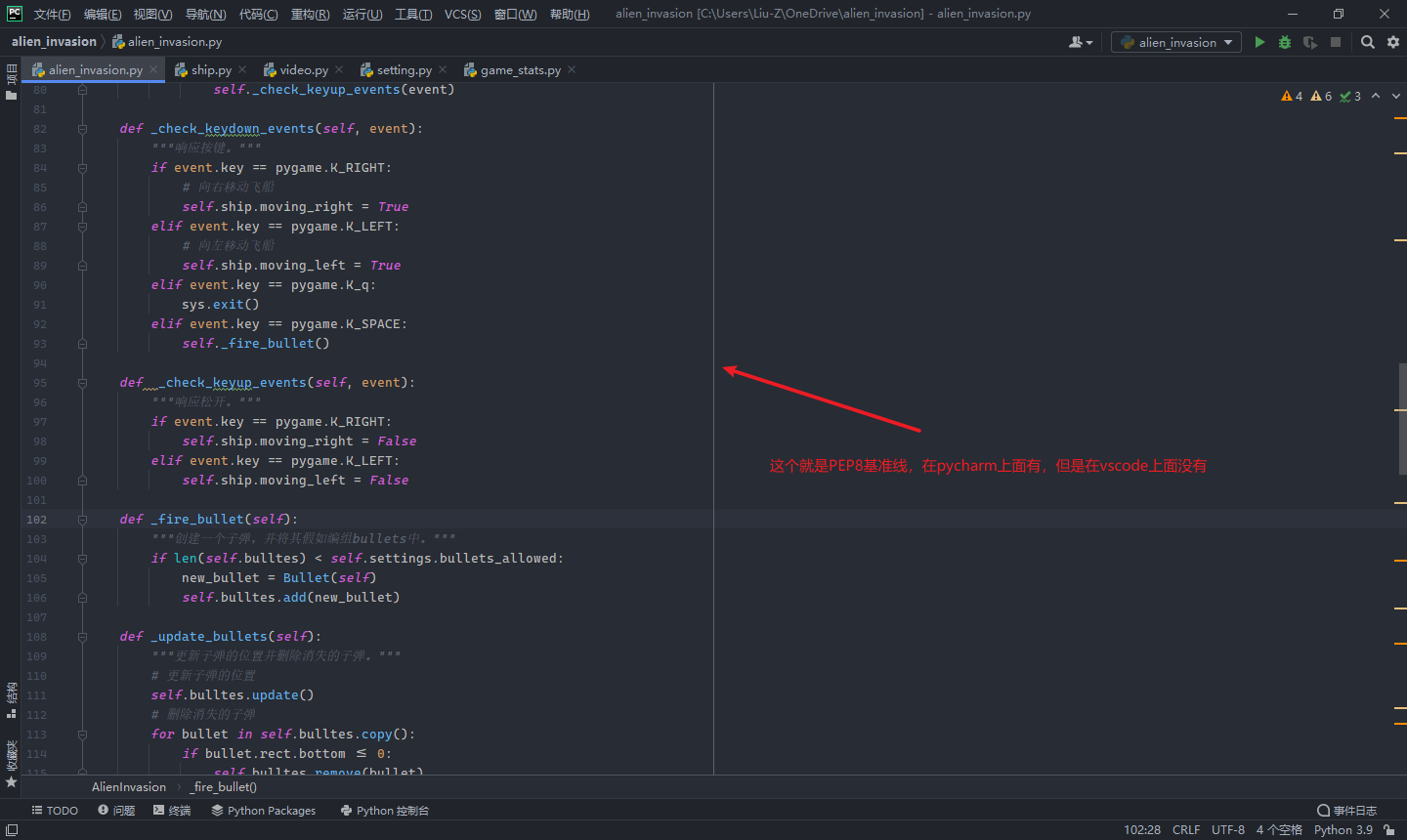Click the PyCharm logo icon

pos(15,14)
